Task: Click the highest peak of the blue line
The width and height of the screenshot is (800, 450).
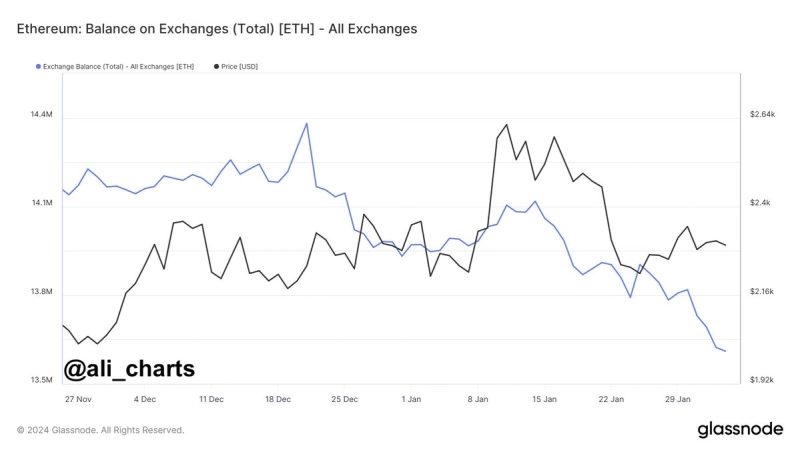Action: click(306, 123)
